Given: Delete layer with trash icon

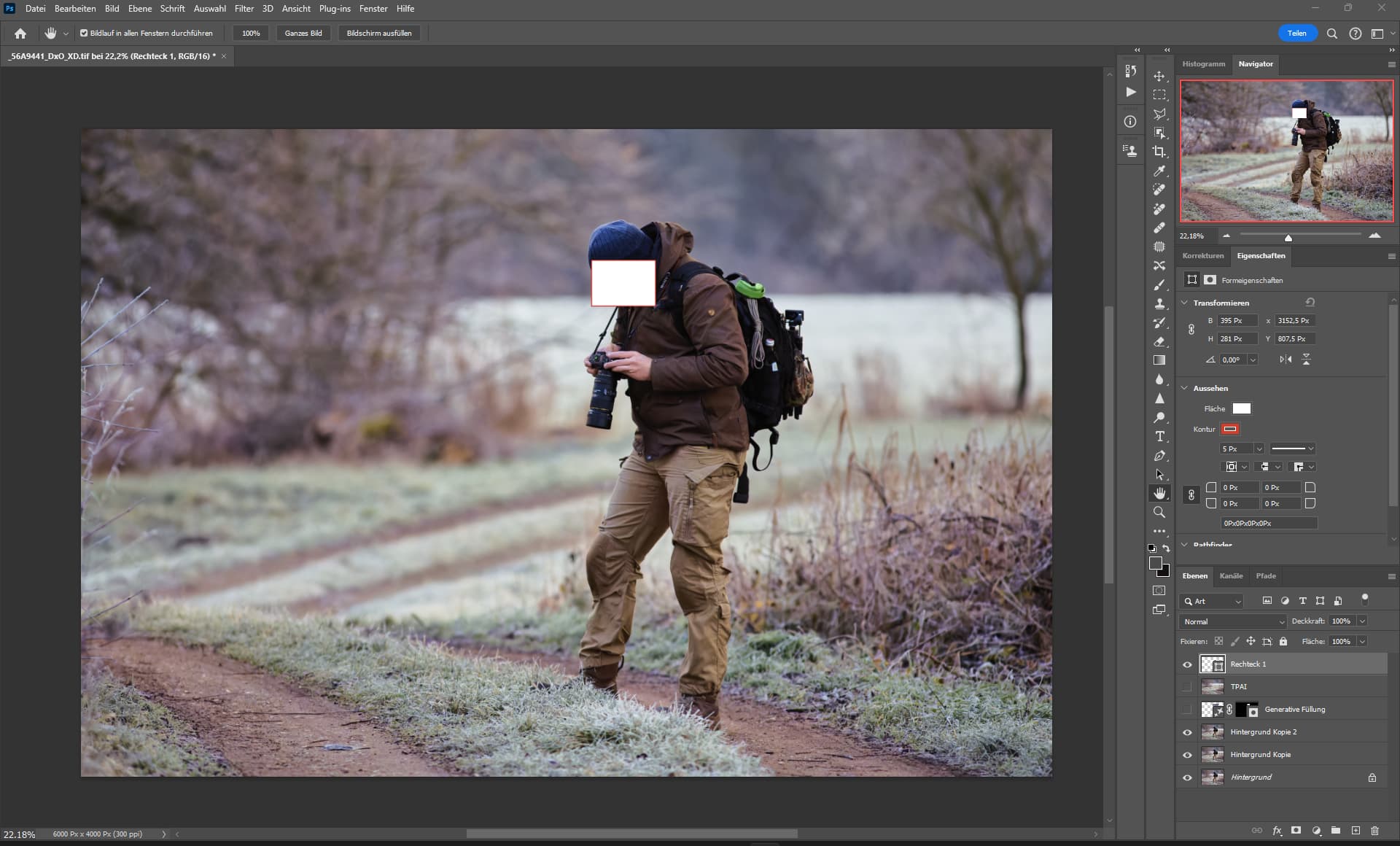Looking at the screenshot, I should tap(1374, 831).
